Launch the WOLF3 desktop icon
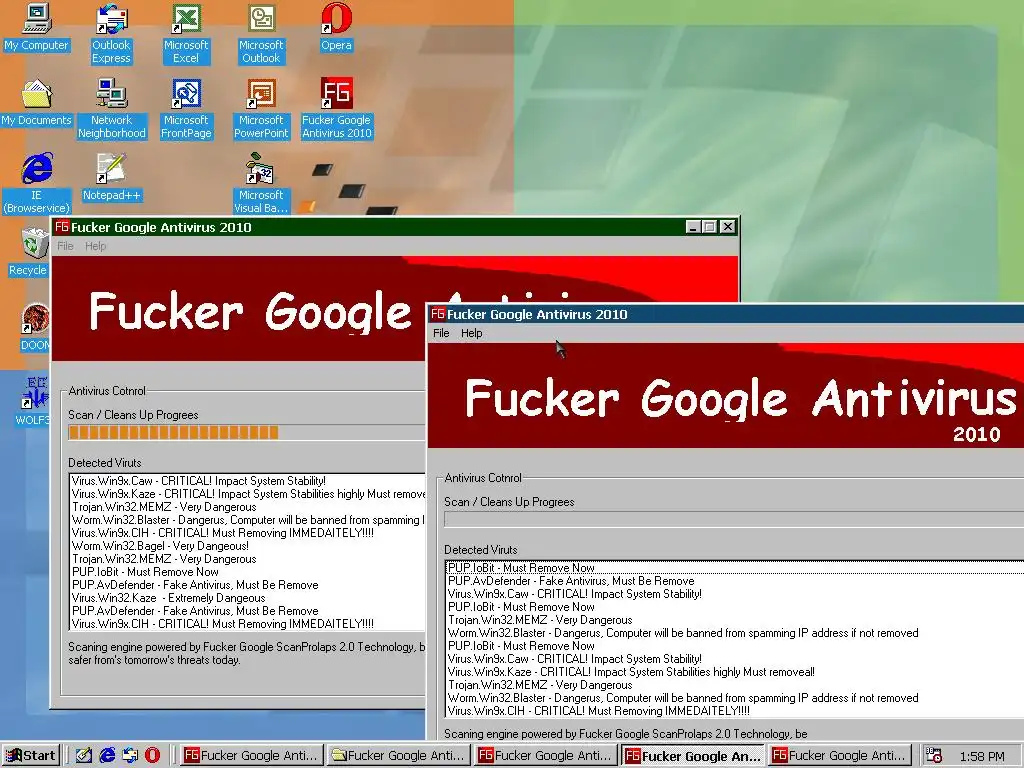Image resolution: width=1024 pixels, height=768 pixels. (33, 402)
